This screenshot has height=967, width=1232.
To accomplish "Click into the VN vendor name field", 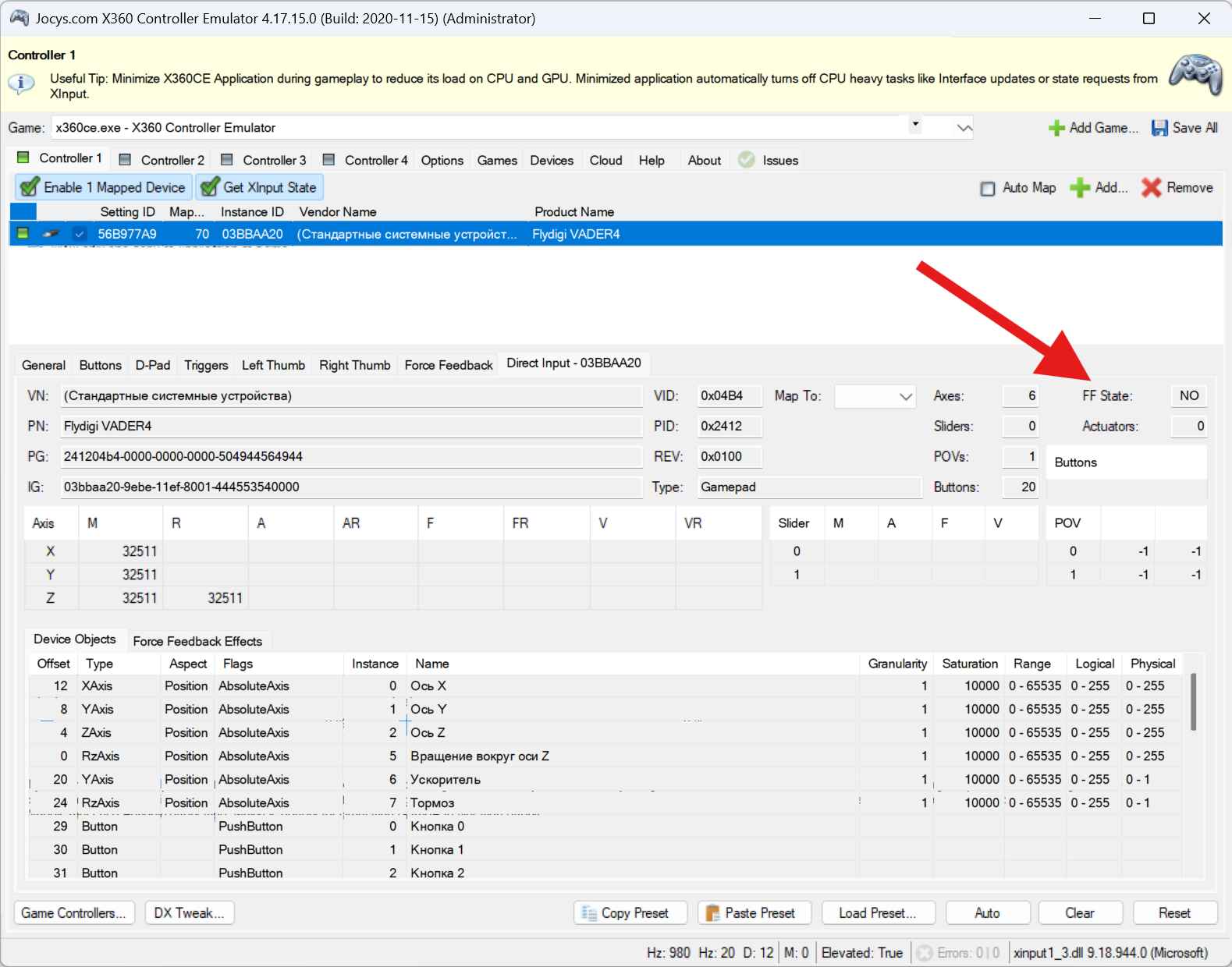I will pos(351,396).
